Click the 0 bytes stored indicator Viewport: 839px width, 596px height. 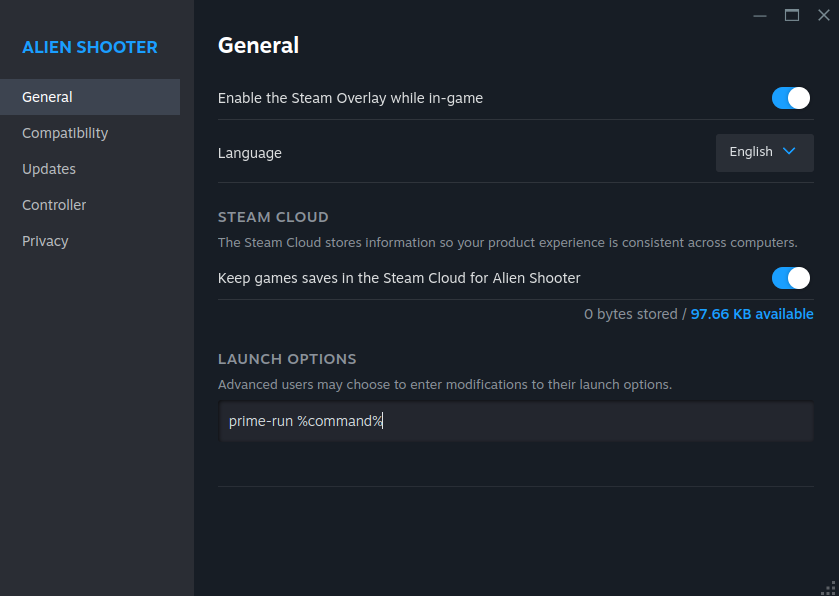(x=629, y=313)
